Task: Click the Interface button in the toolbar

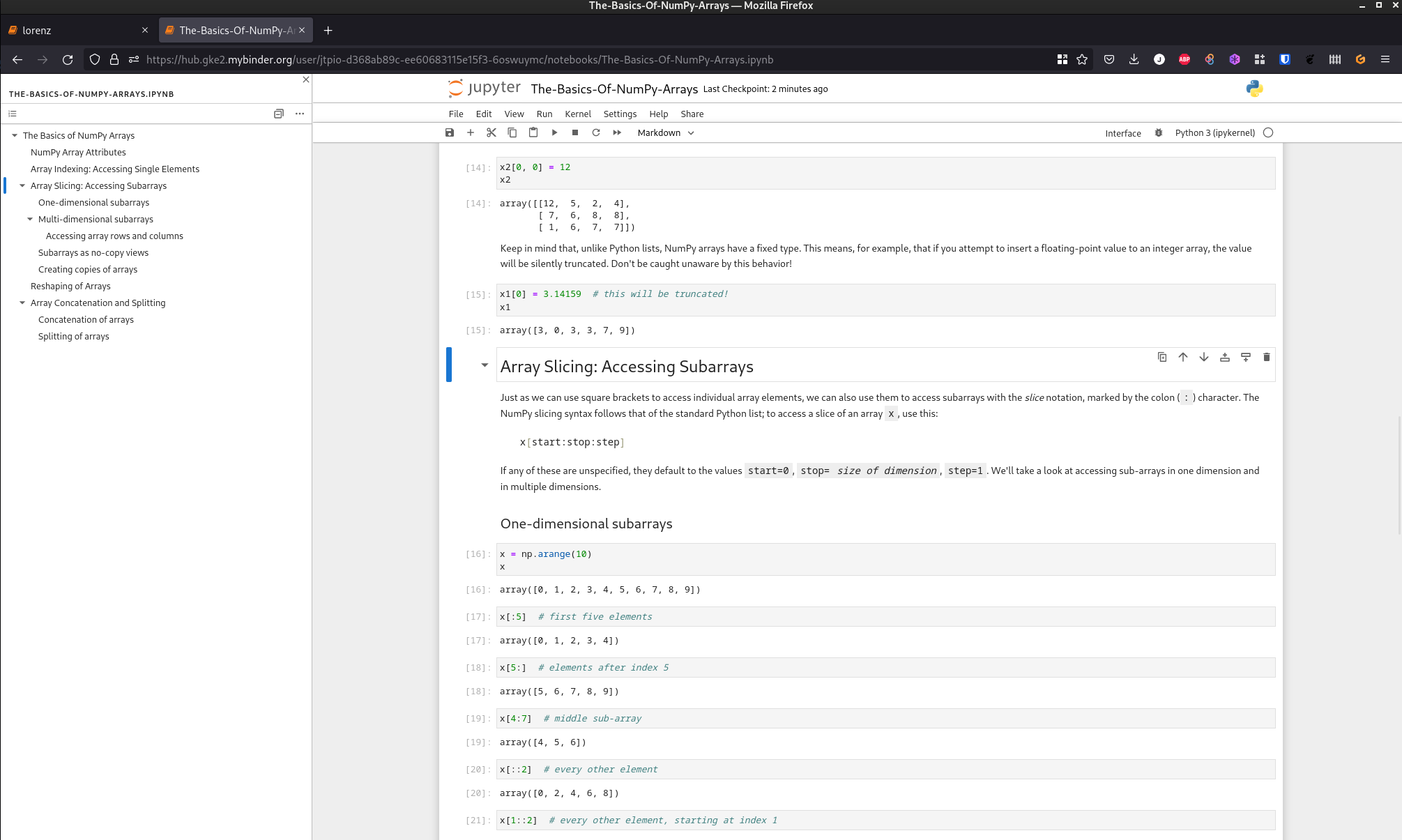Action: [1122, 132]
